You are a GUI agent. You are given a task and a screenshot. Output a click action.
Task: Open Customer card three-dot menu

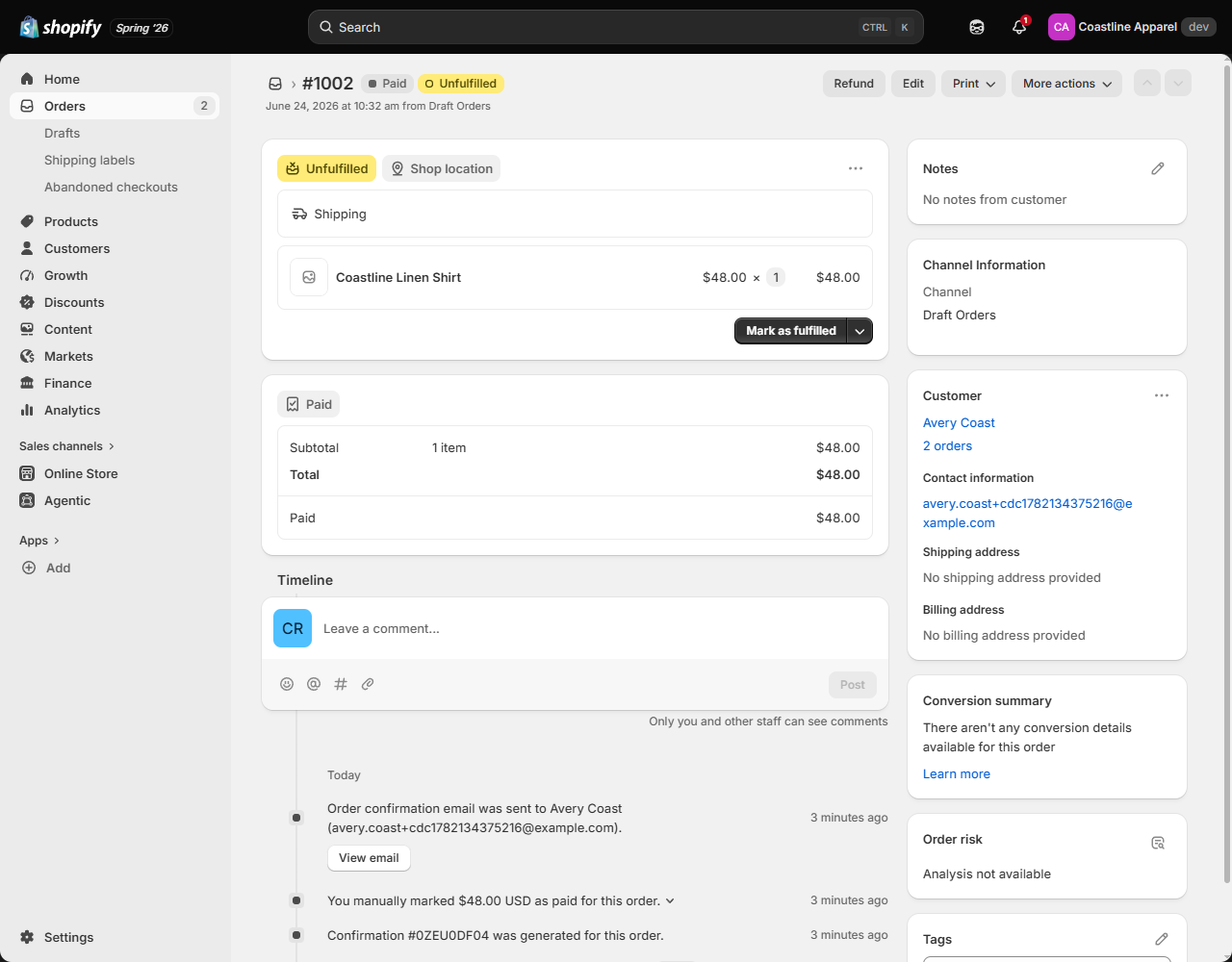click(x=1162, y=395)
